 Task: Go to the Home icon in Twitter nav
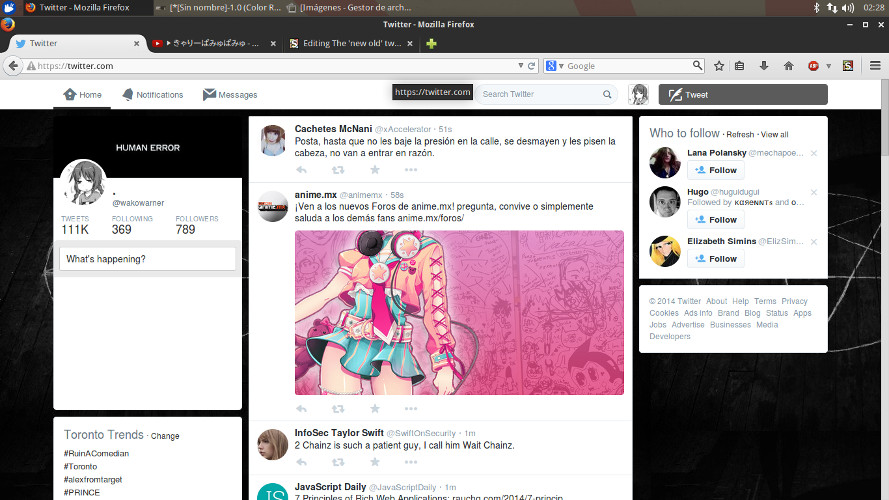[70, 94]
